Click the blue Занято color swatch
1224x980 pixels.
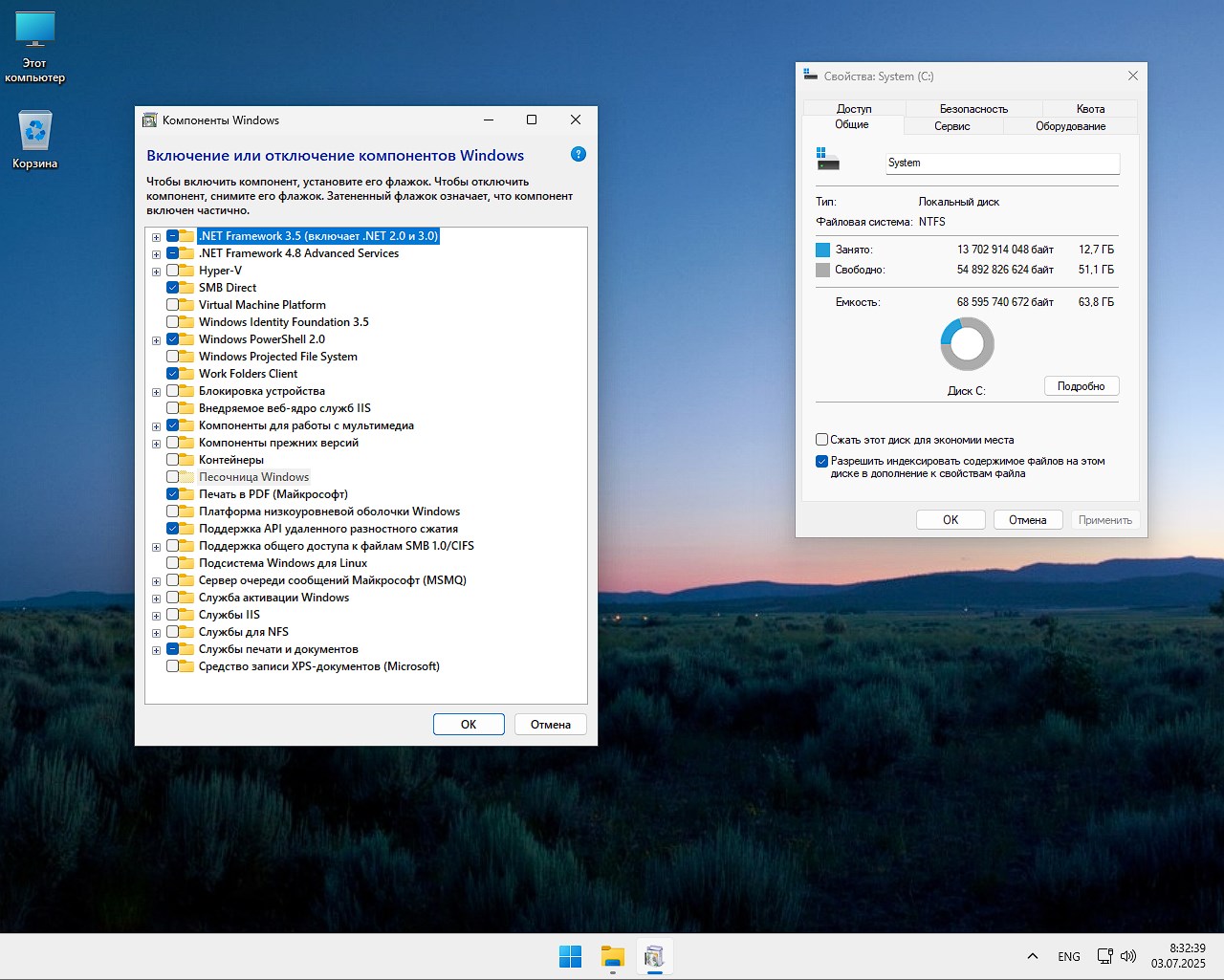[822, 250]
